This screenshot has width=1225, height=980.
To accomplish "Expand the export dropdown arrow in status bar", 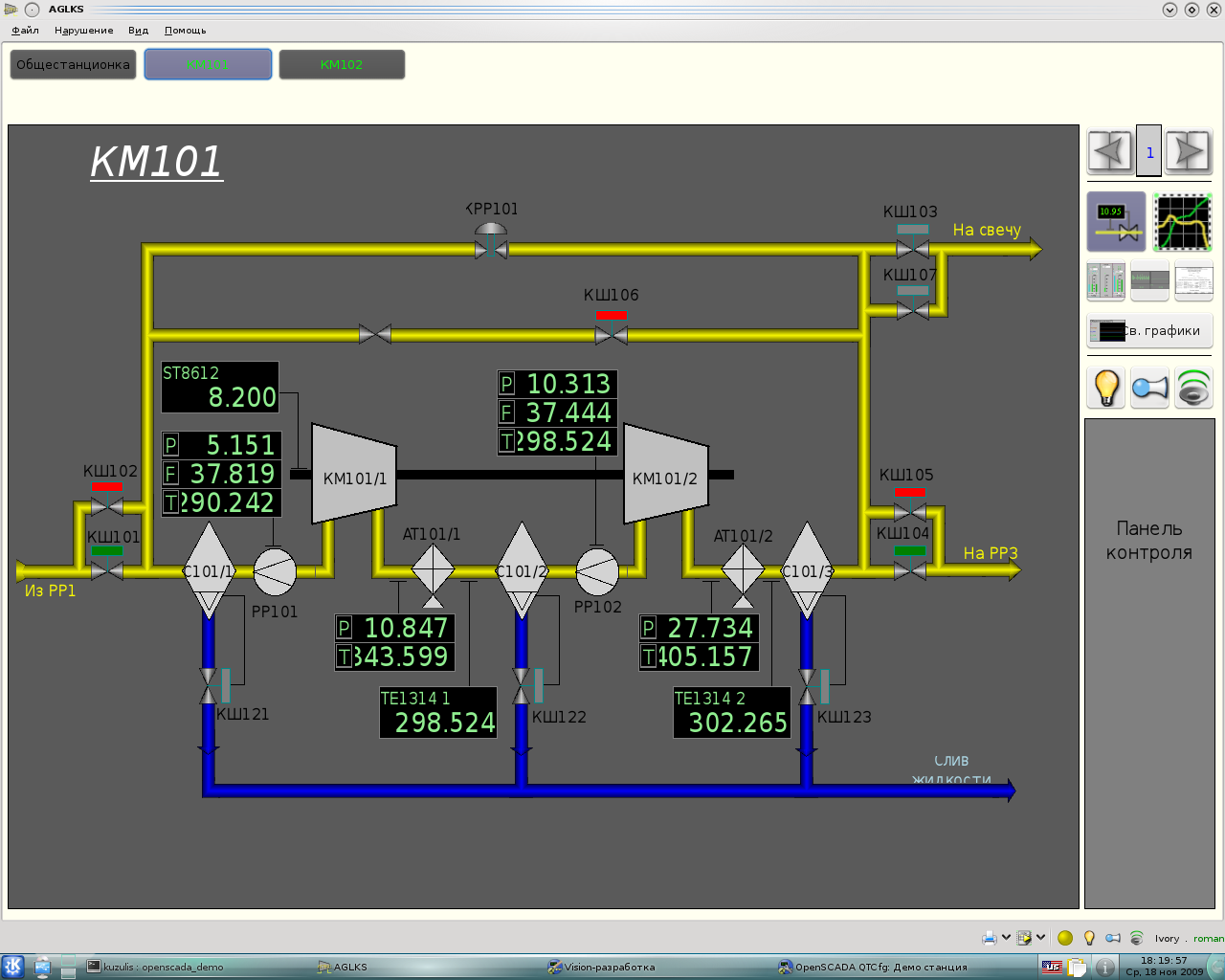I will tap(1040, 938).
